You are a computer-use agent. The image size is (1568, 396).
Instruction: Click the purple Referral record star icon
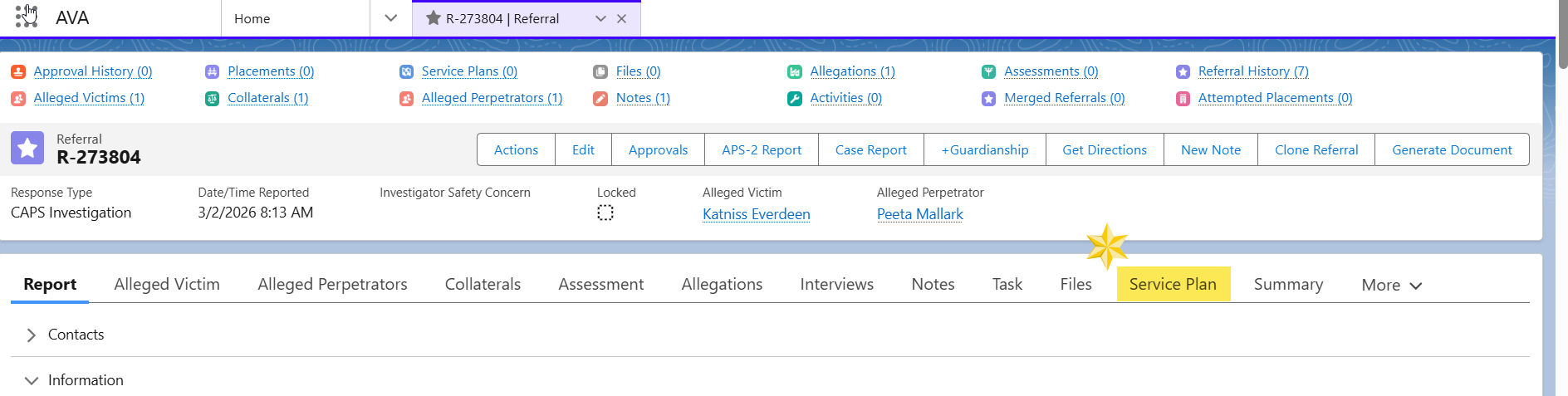[x=27, y=149]
